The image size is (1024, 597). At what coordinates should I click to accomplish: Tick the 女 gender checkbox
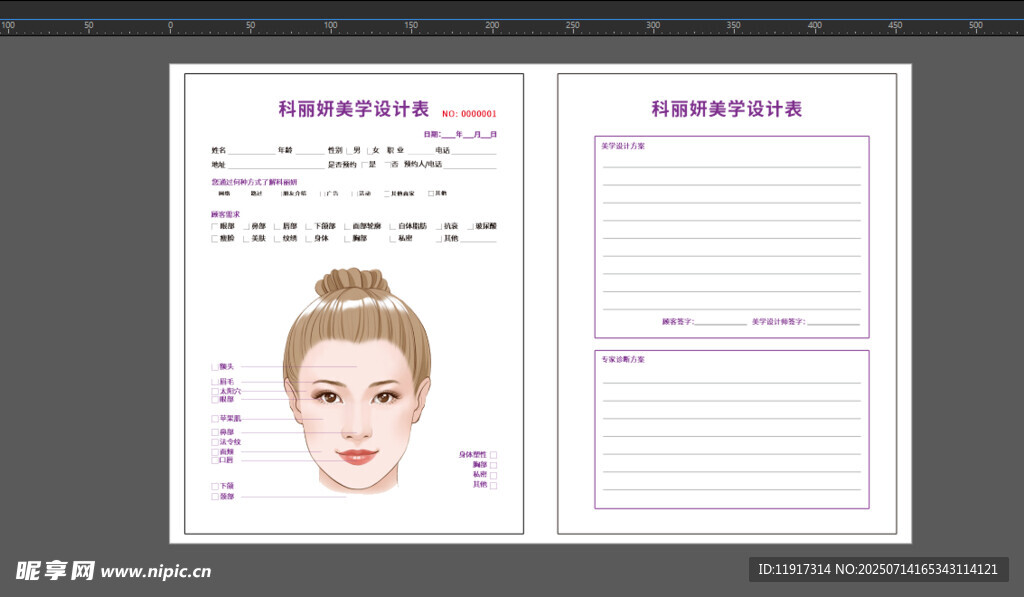tap(368, 151)
